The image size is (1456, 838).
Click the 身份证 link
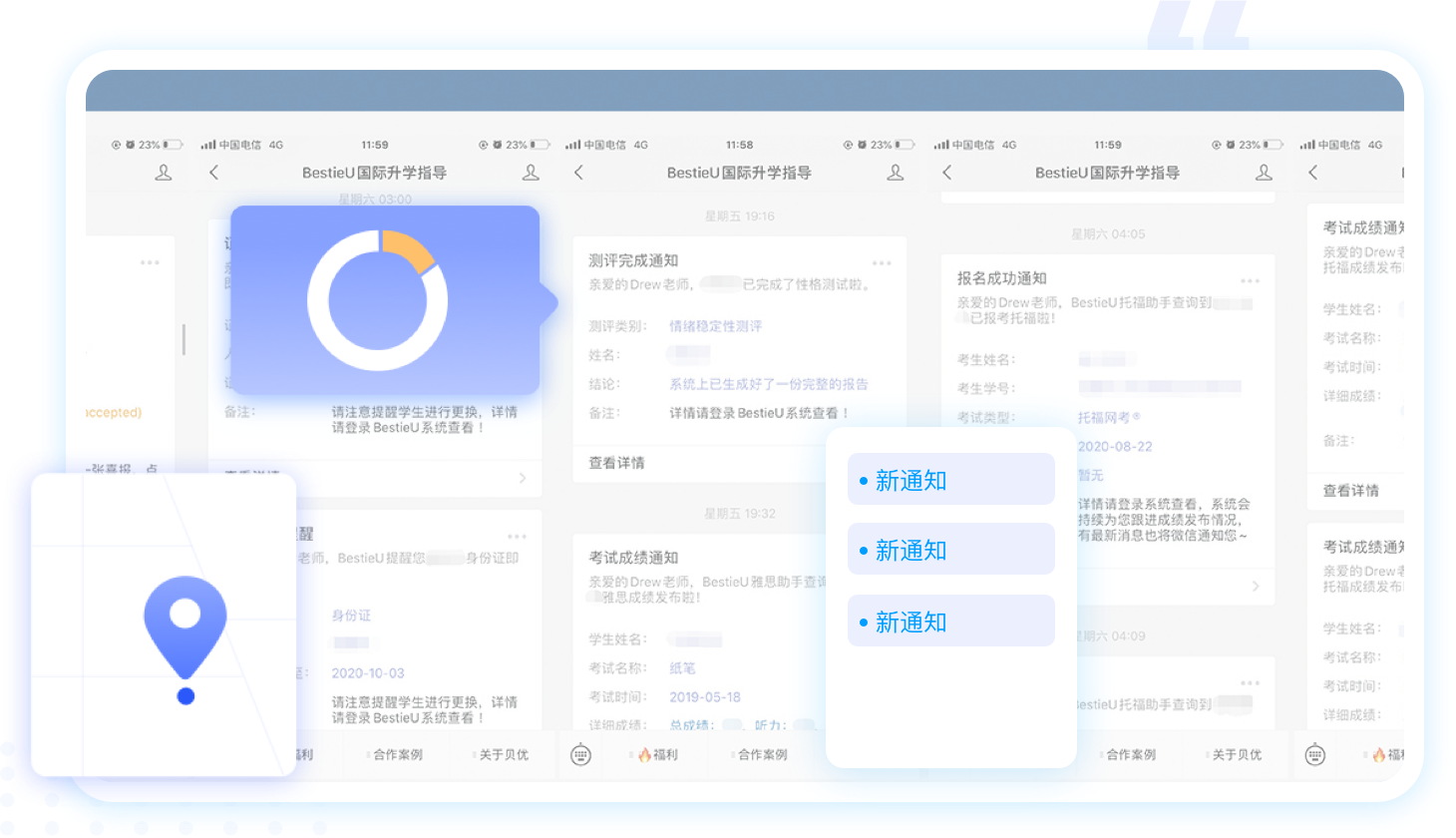tap(351, 616)
